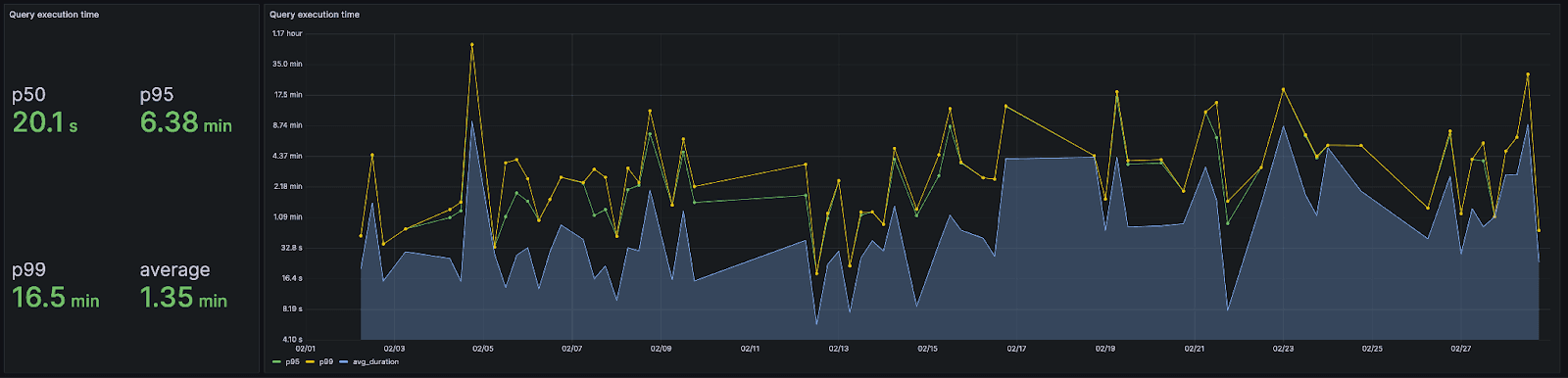Click the 02/01 x-axis date label
1568x378 pixels.
click(x=306, y=349)
